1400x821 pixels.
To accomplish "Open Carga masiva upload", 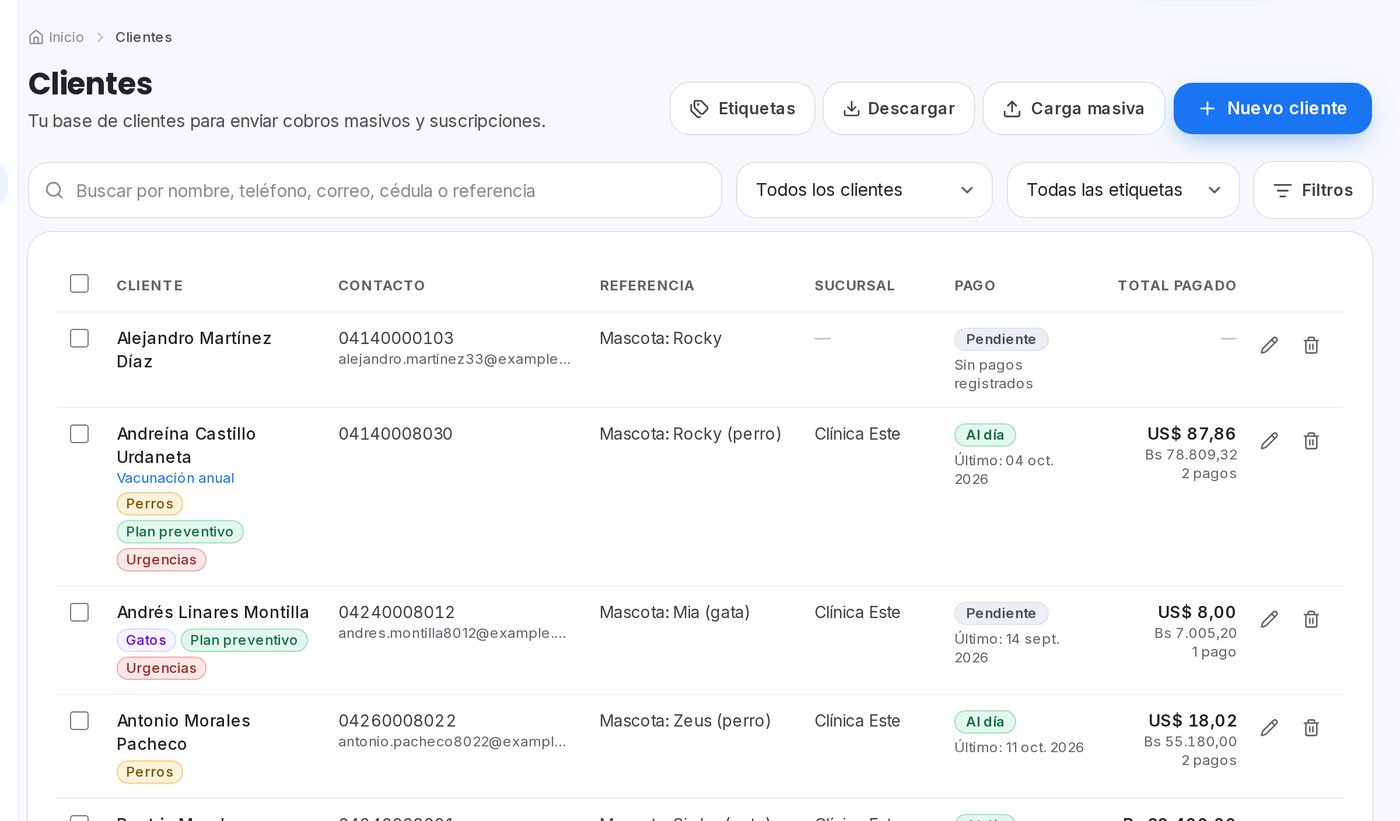I will pyautogui.click(x=1073, y=108).
